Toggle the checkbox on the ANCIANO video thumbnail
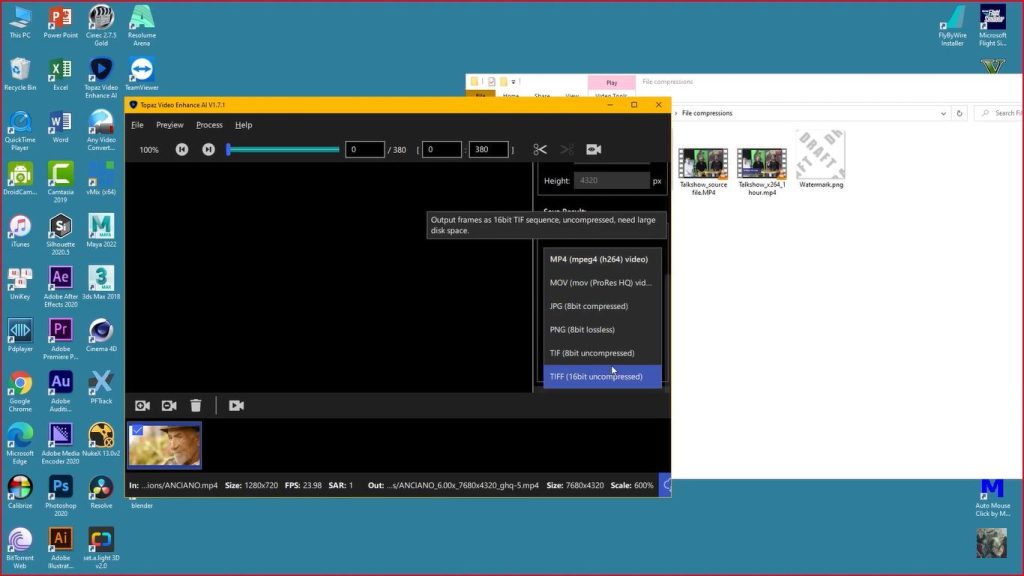Screen dimensions: 1024x576 (137, 431)
